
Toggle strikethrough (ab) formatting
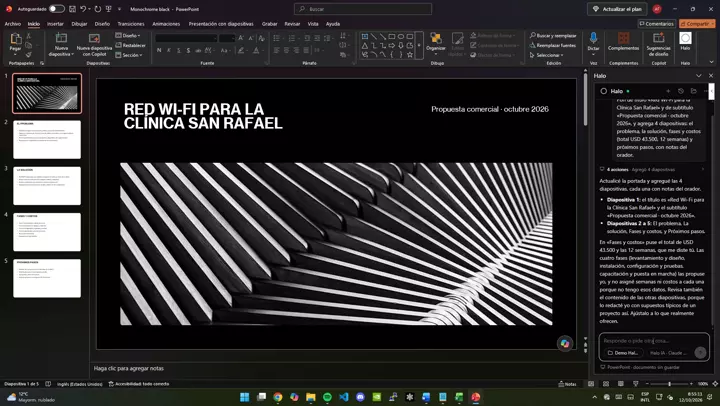pos(198,50)
